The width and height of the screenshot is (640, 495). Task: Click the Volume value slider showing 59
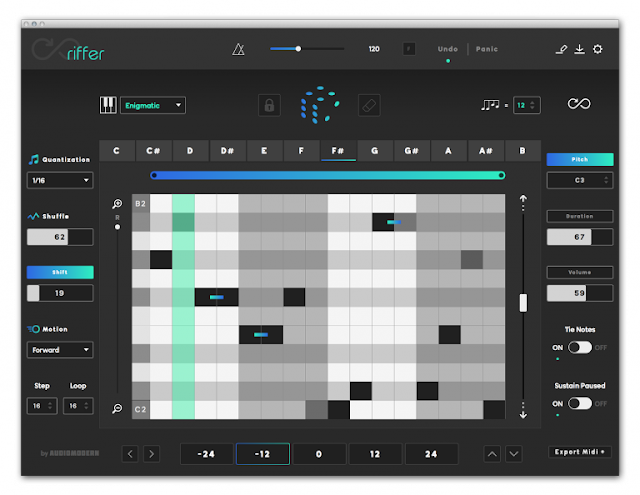(x=580, y=293)
